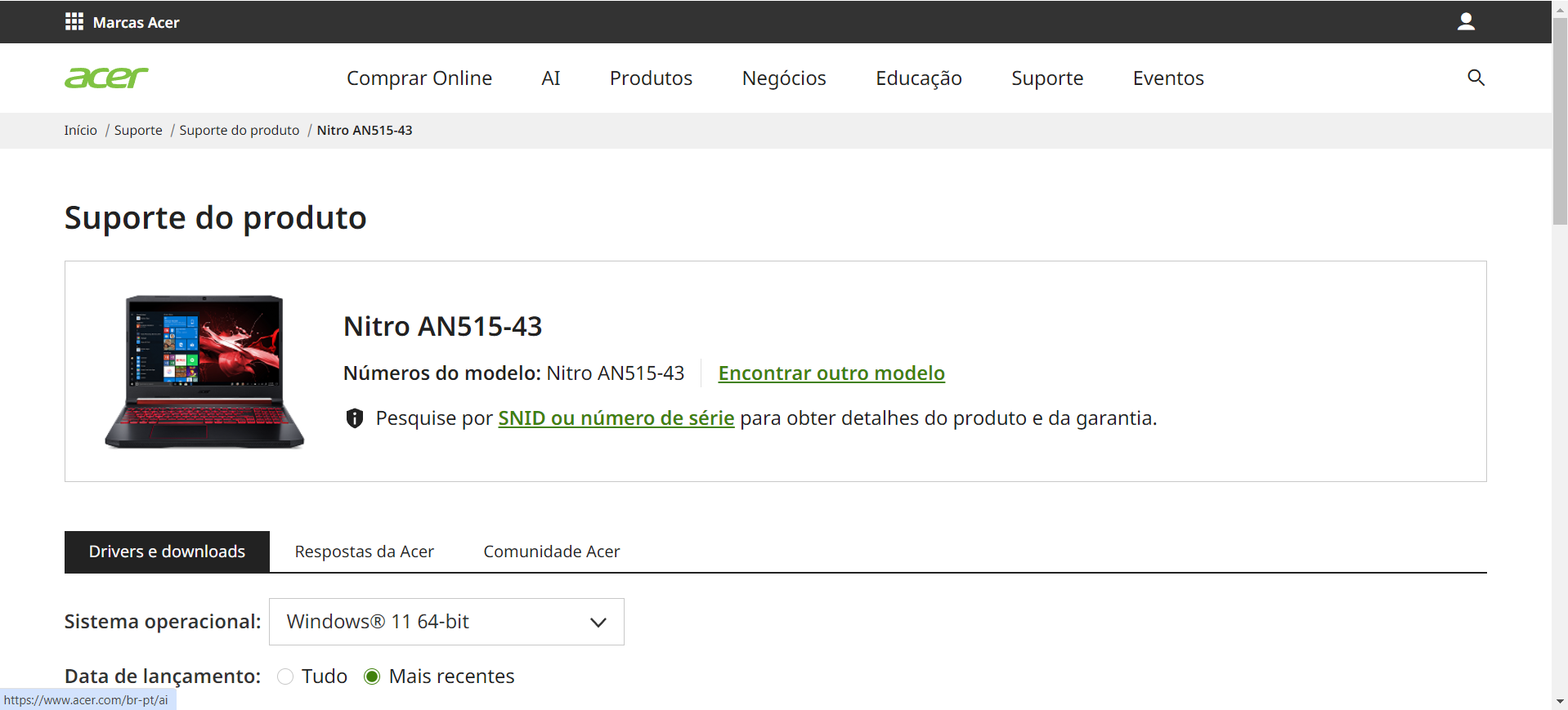The height and width of the screenshot is (710, 1568).
Task: Open the Eventos menu
Action: 1168,78
